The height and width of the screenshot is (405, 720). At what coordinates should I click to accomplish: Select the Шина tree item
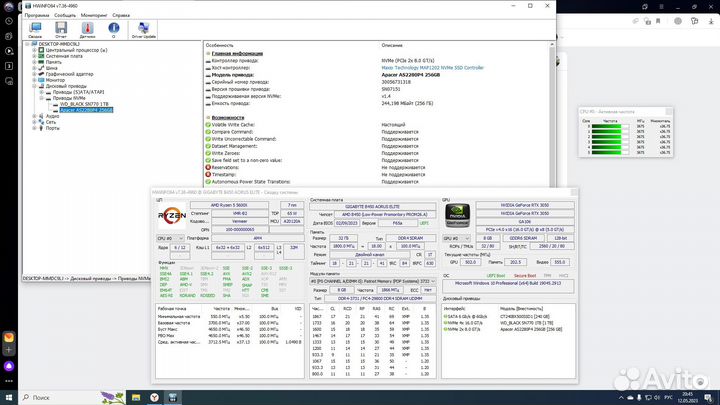51,68
